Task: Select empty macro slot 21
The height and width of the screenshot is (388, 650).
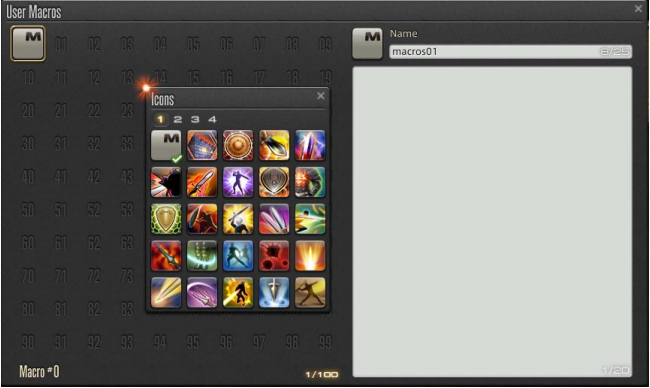Action: click(x=61, y=110)
